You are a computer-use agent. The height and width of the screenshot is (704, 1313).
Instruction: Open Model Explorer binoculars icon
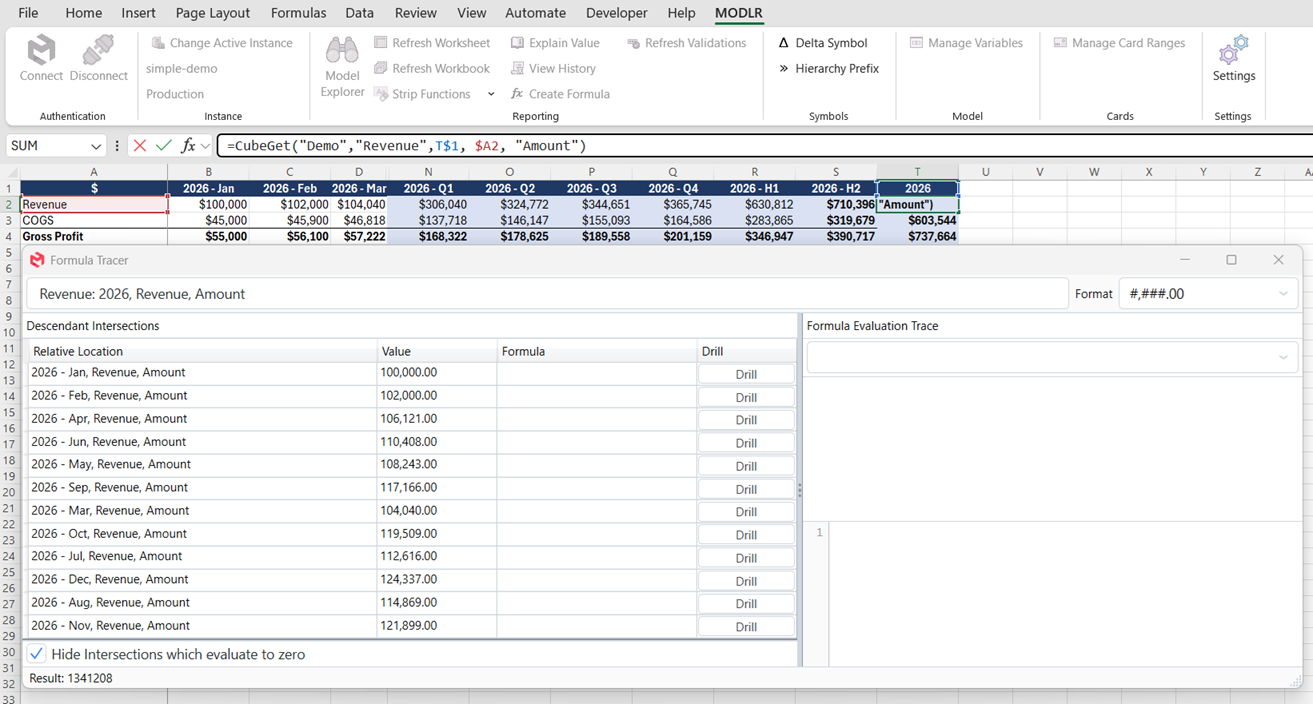342,50
